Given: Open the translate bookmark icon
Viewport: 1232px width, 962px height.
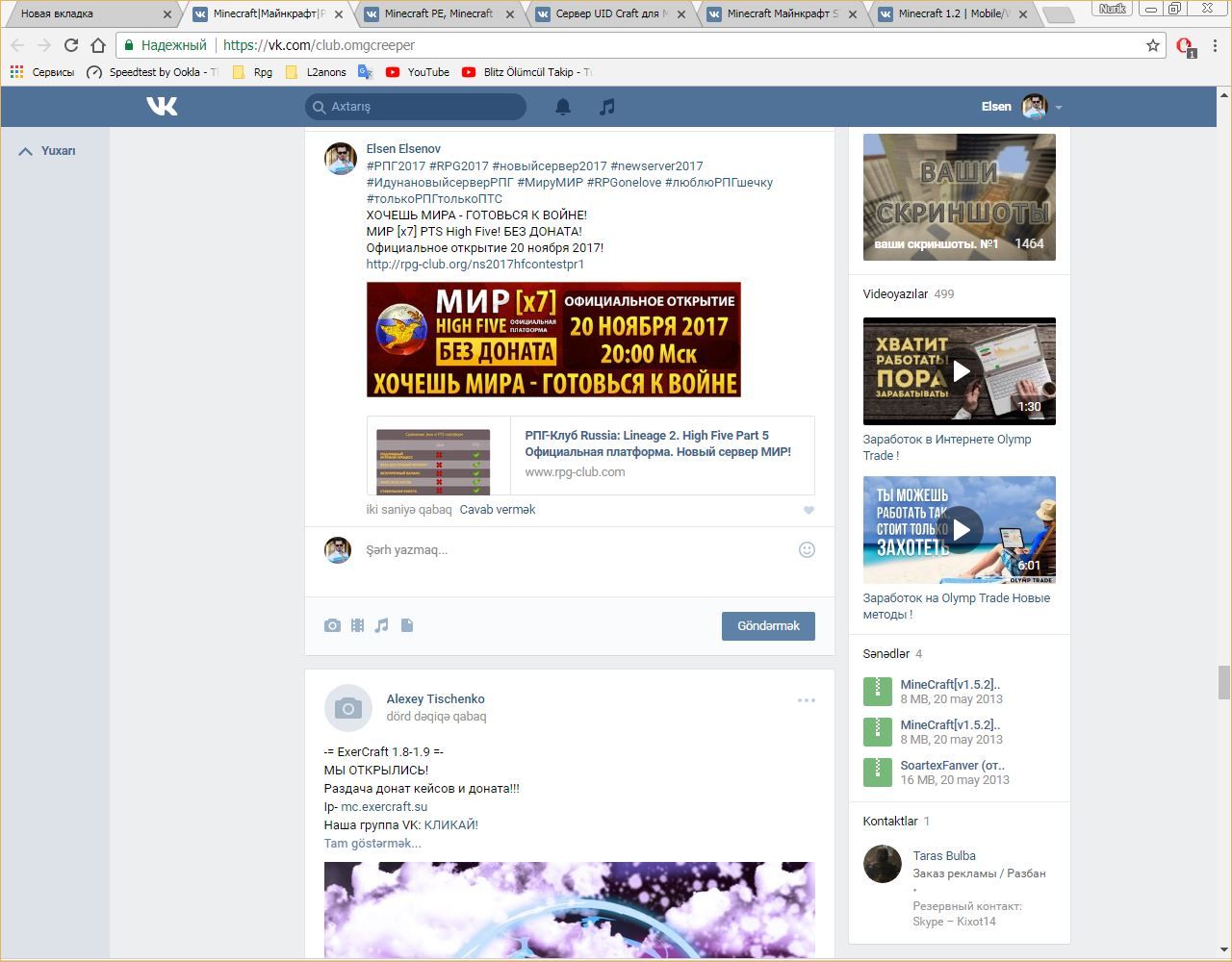Looking at the screenshot, I should [365, 72].
